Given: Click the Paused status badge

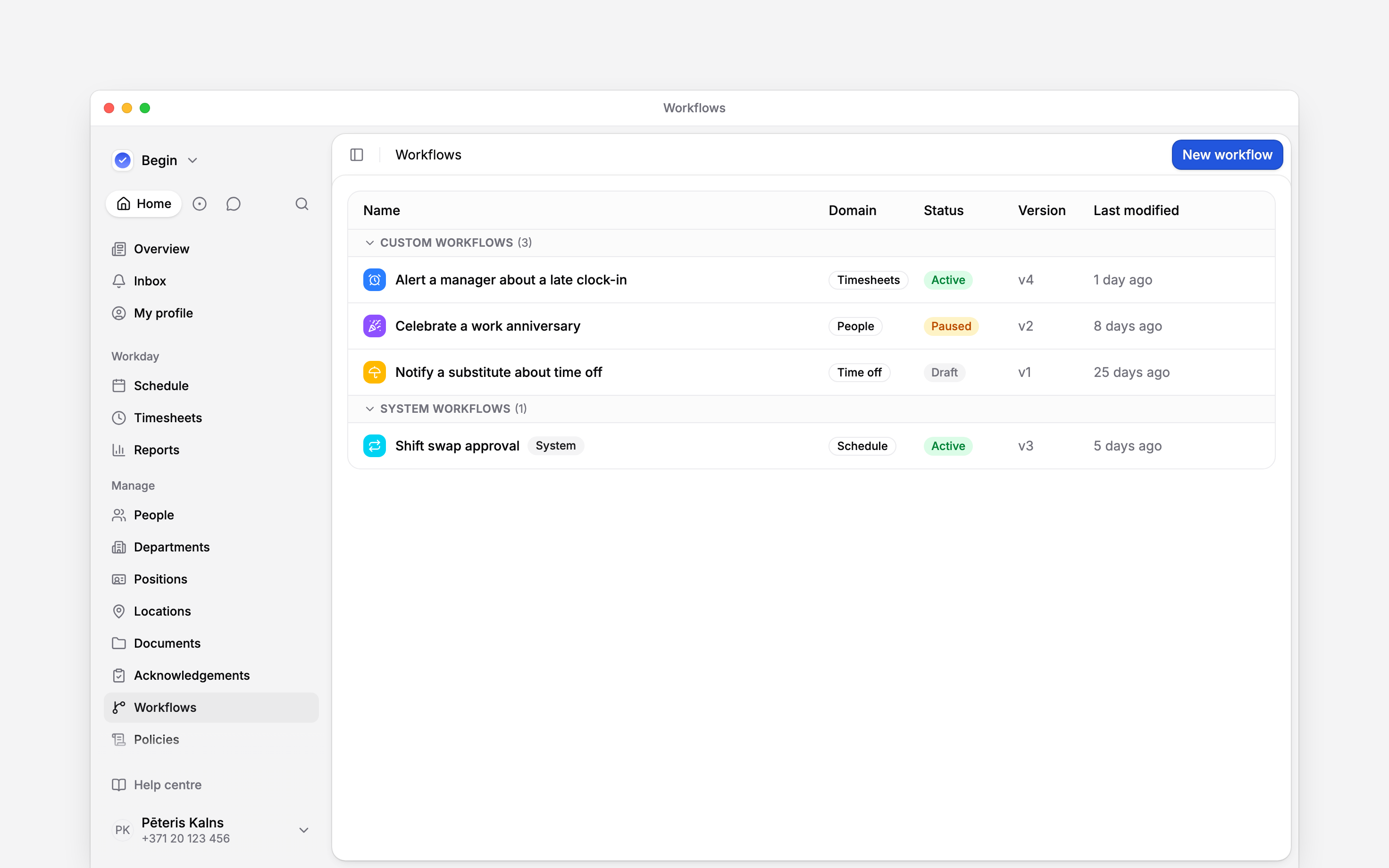Looking at the screenshot, I should [951, 326].
